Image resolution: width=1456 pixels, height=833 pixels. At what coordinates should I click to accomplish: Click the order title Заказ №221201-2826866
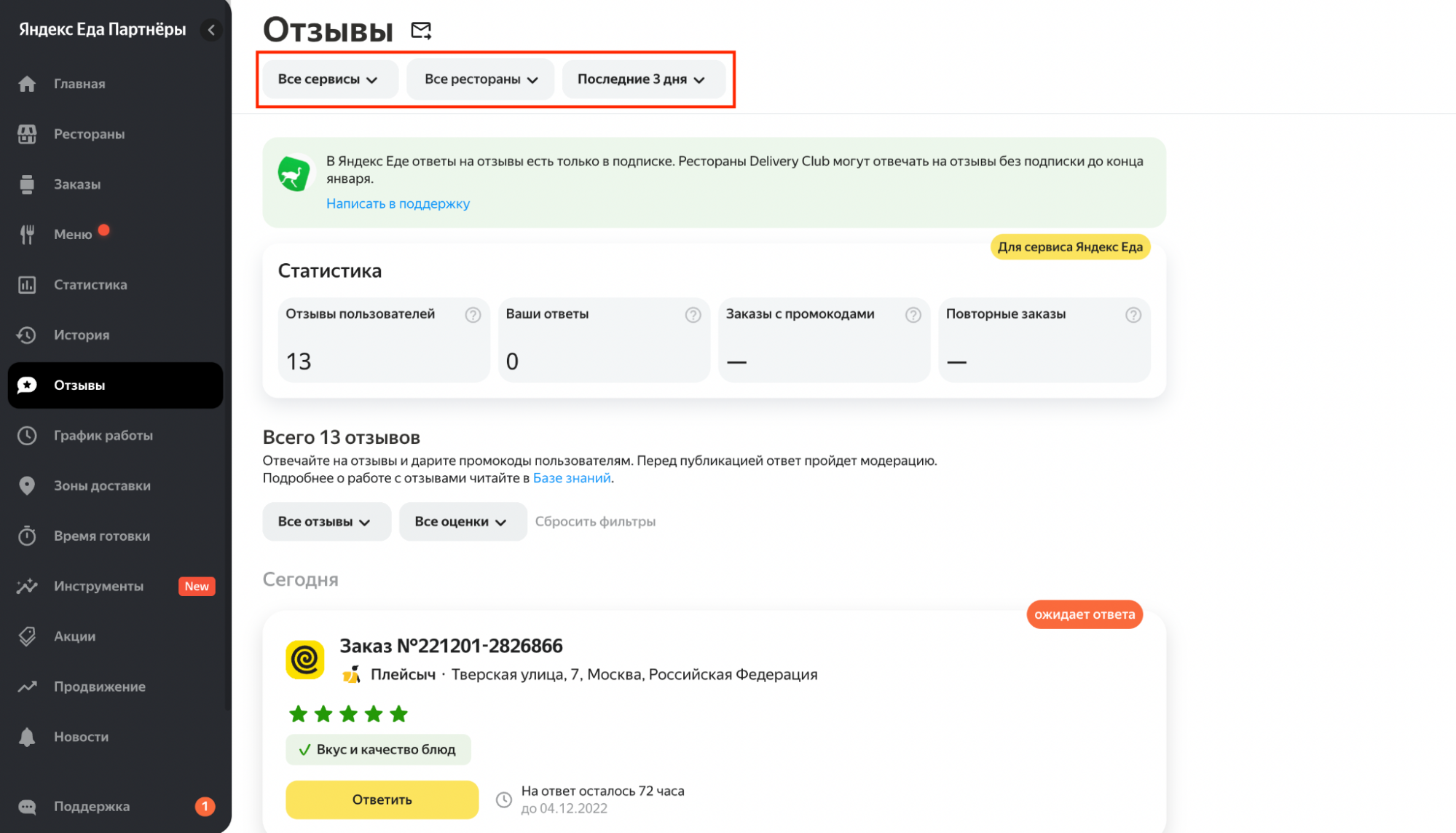451,646
